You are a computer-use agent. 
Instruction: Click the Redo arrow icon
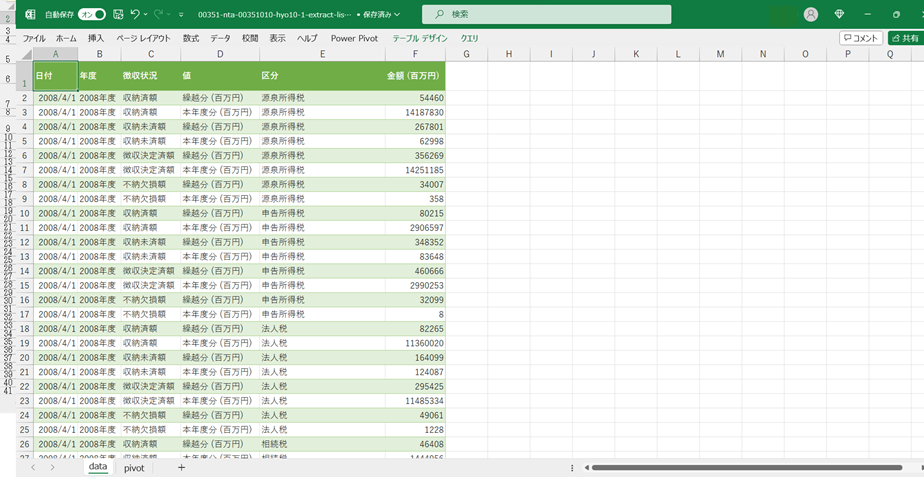click(x=157, y=15)
